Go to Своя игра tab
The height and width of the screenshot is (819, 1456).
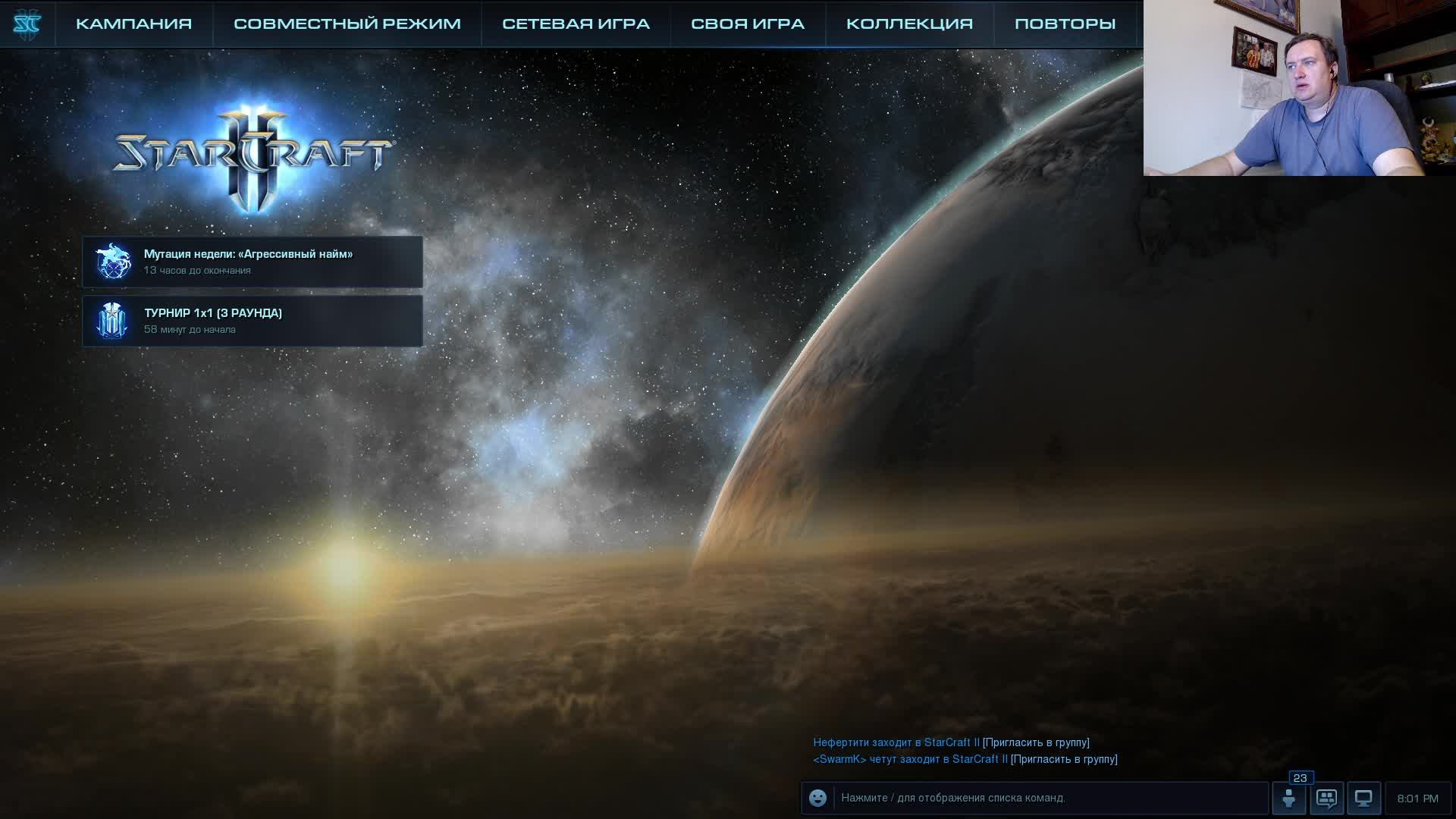747,24
